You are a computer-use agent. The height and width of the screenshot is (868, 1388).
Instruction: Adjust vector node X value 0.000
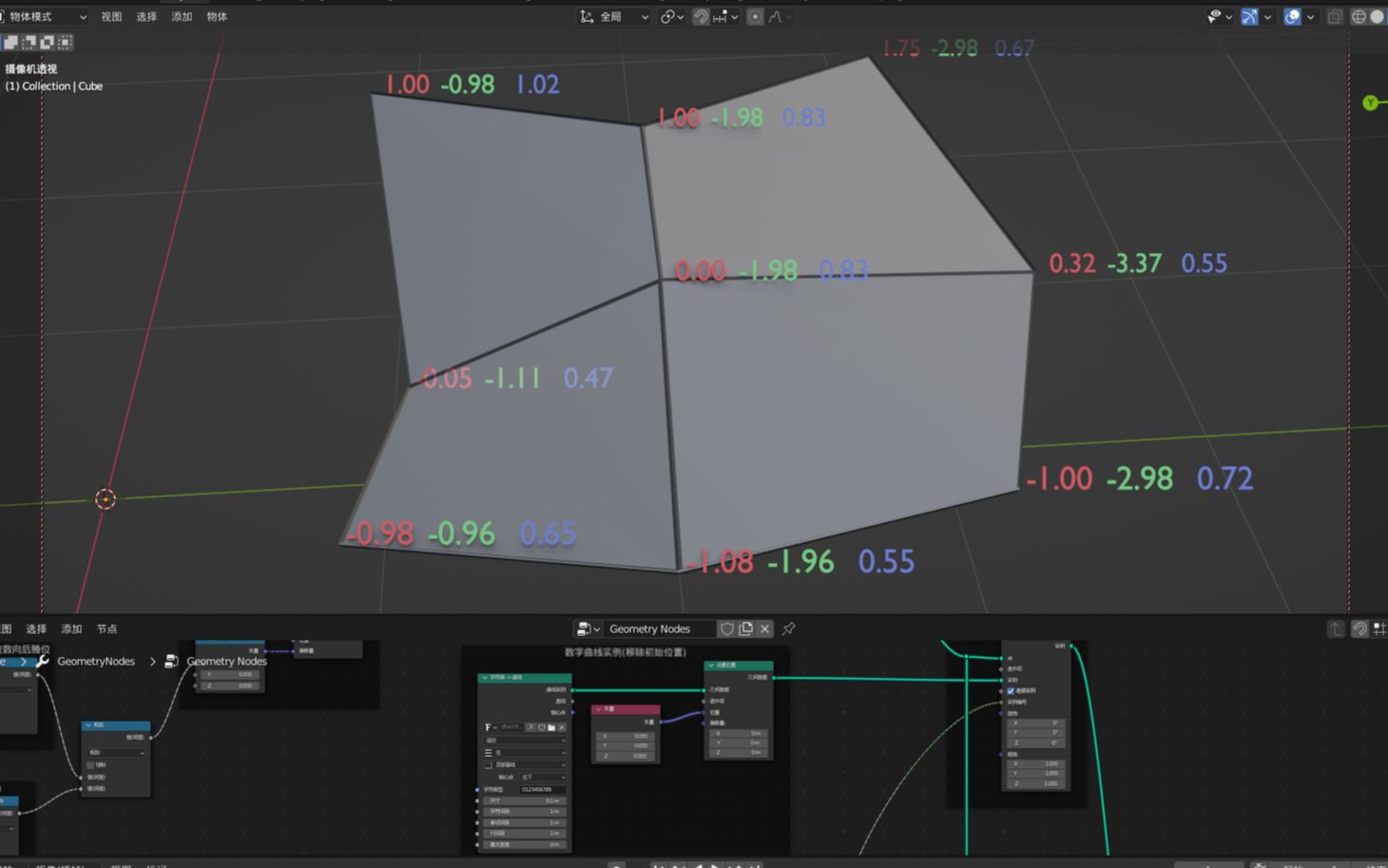pos(626,736)
